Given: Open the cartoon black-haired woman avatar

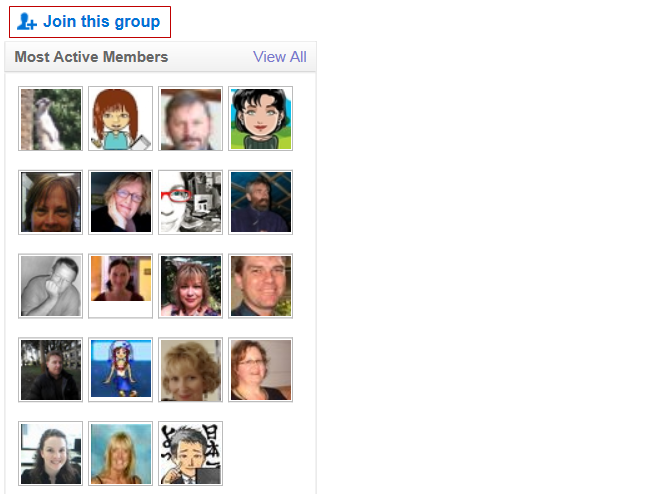Looking at the screenshot, I should (x=261, y=119).
